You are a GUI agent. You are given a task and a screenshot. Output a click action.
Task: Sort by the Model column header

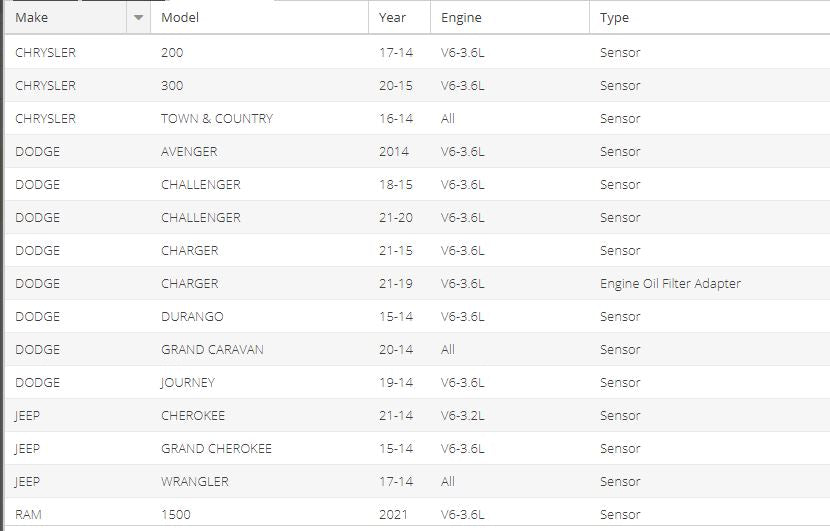coord(259,17)
